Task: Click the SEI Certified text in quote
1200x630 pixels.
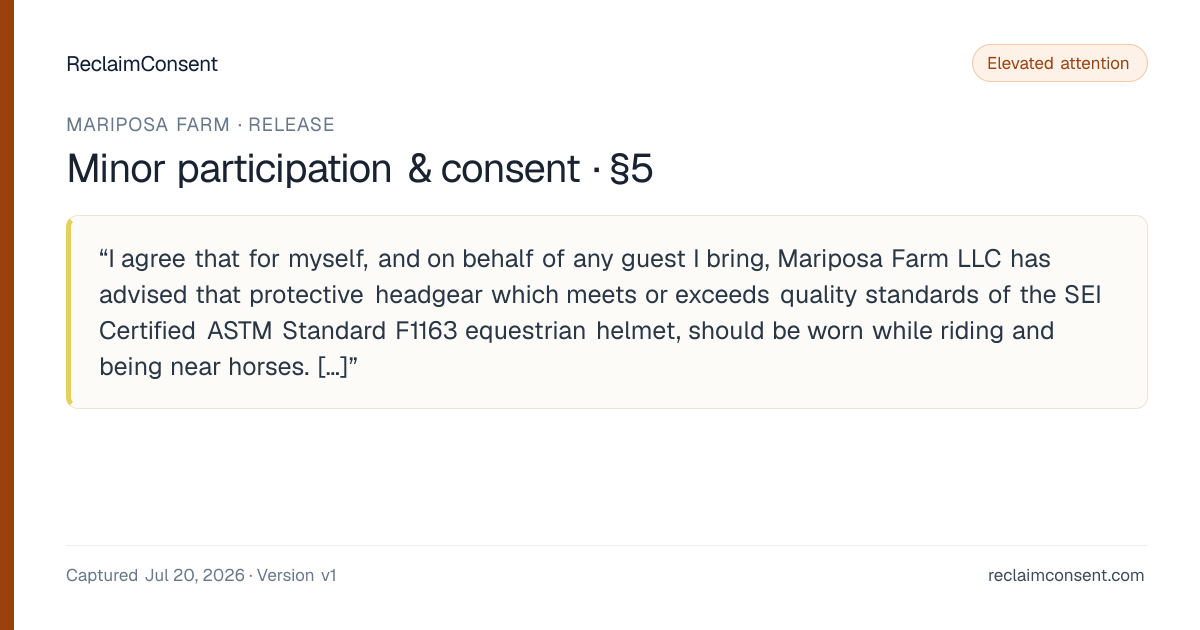Action: pos(595,313)
